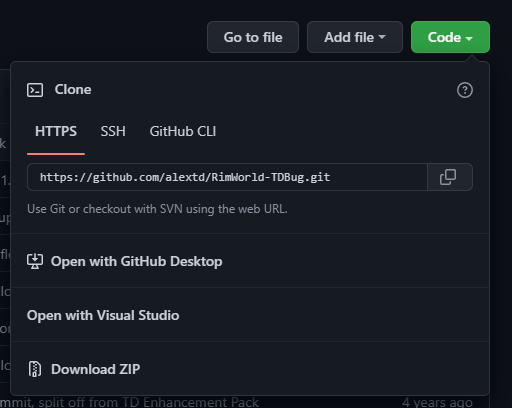512x408 pixels.
Task: Click the repository clone URL field
Action: click(227, 177)
